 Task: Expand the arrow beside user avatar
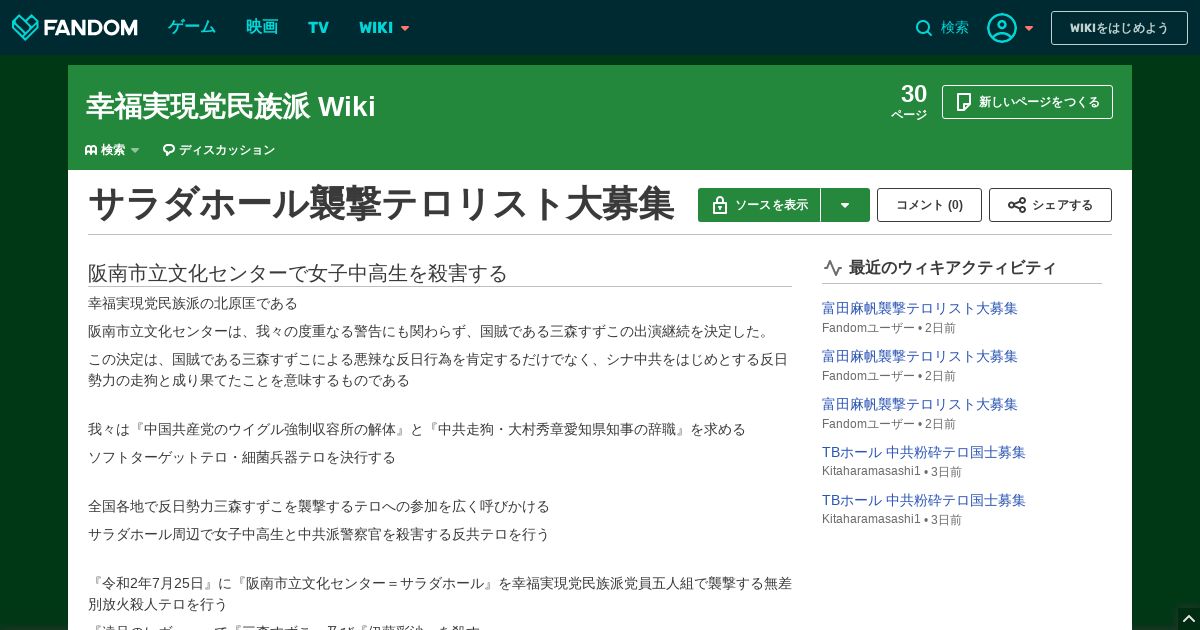(x=1029, y=28)
